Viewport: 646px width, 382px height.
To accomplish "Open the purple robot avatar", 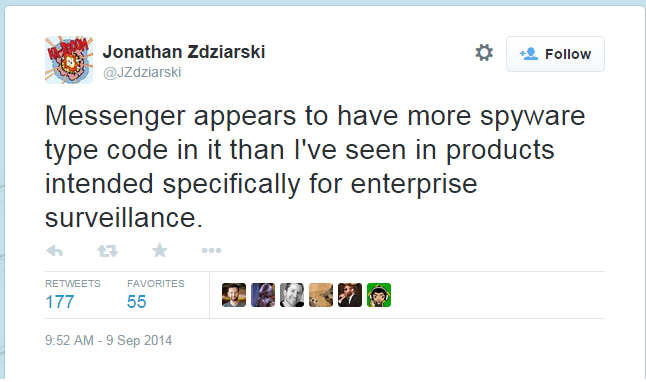I will click(x=263, y=295).
